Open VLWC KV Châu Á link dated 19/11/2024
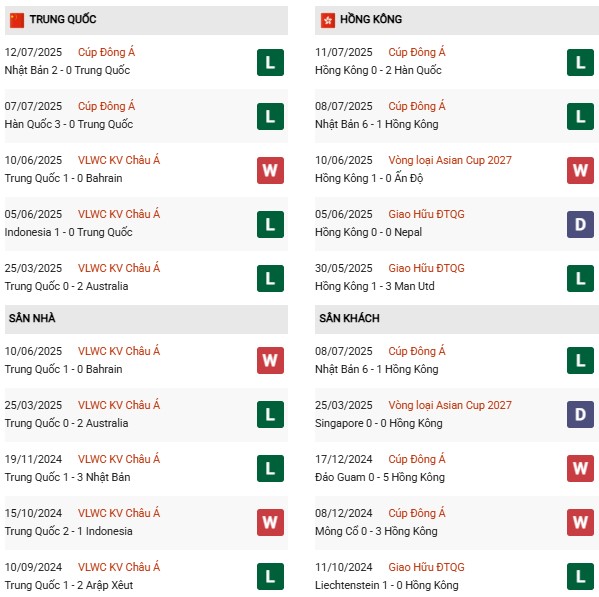 (119, 459)
